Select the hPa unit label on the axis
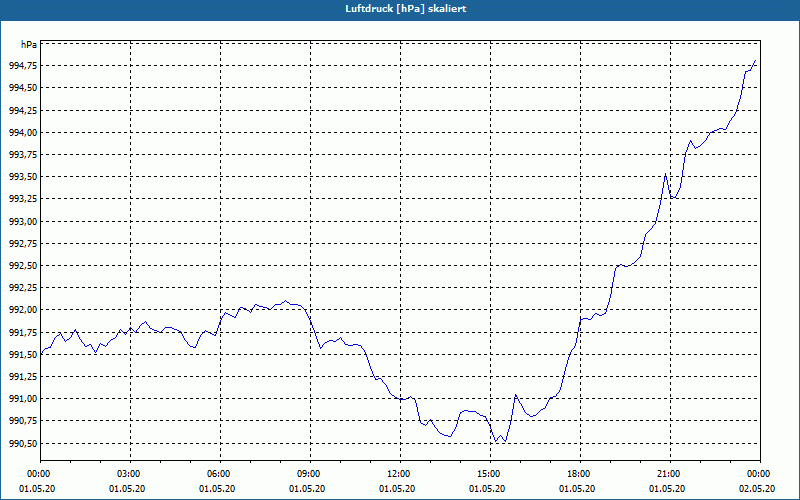This screenshot has width=800, height=500. click(29, 44)
